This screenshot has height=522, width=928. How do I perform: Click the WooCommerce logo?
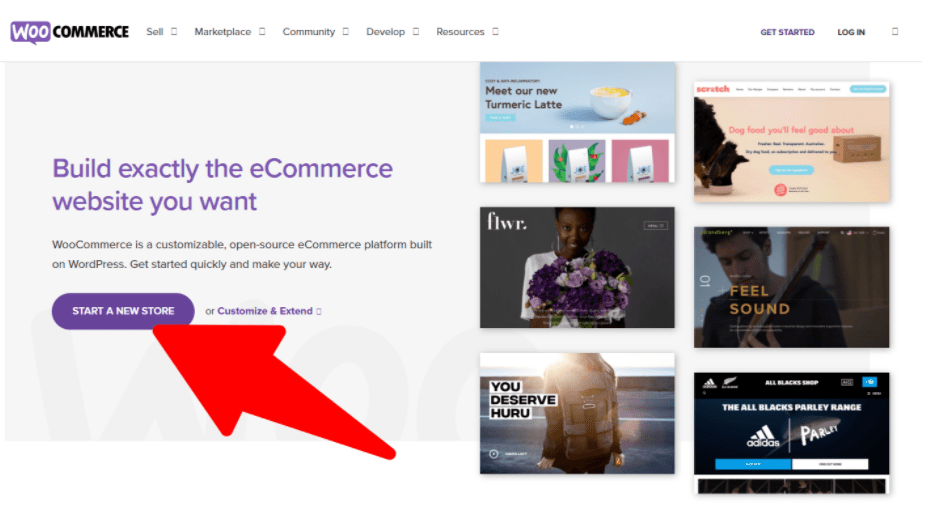point(69,31)
